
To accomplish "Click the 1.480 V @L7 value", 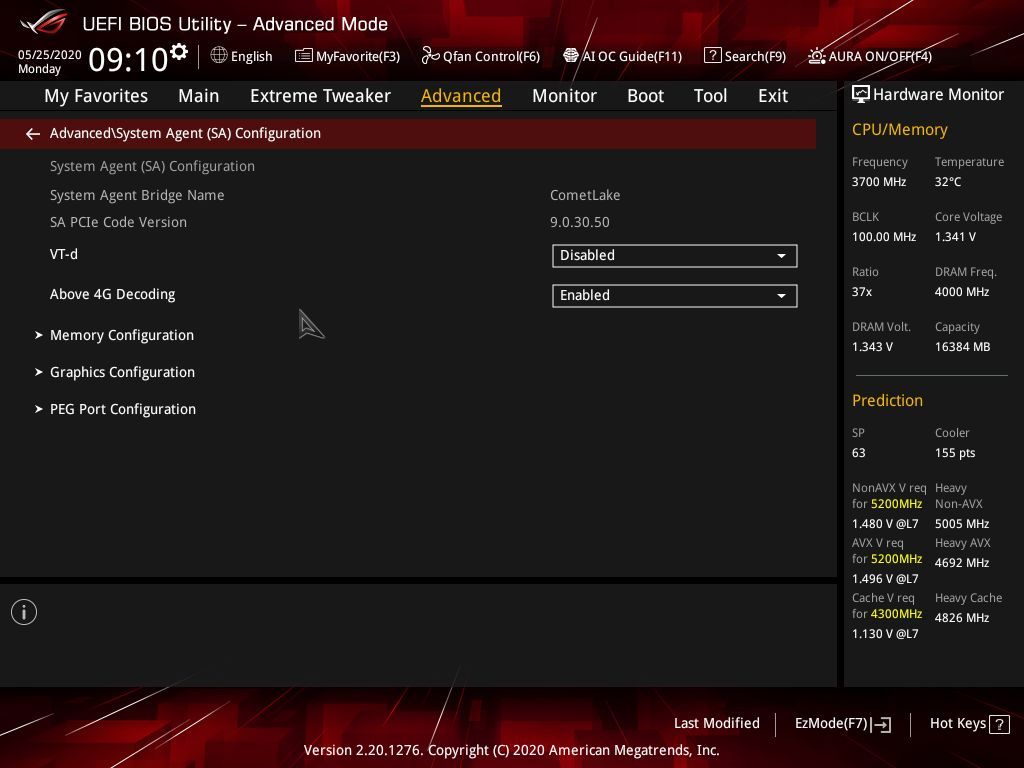I will [x=885, y=524].
